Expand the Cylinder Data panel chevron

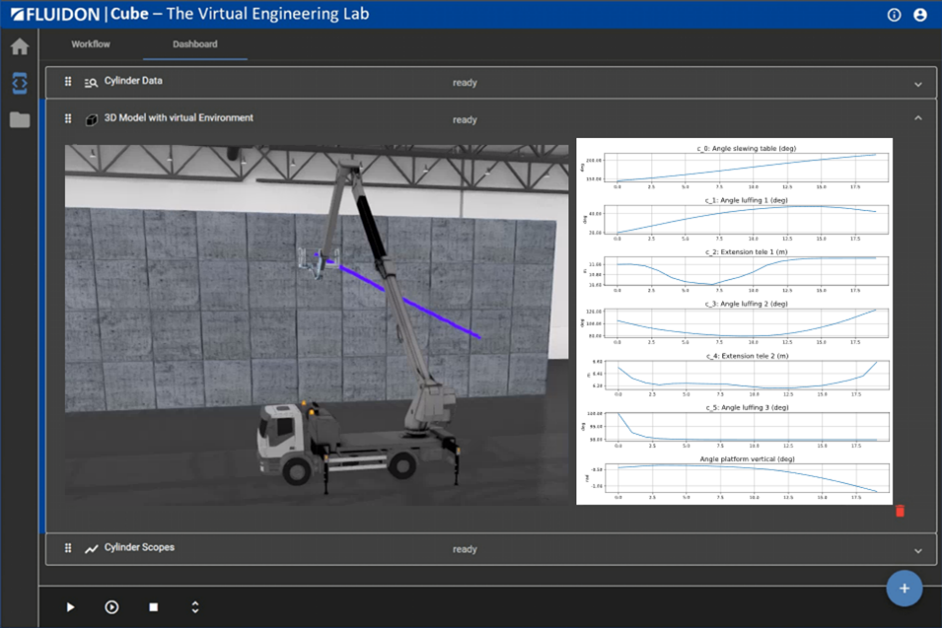(x=918, y=84)
